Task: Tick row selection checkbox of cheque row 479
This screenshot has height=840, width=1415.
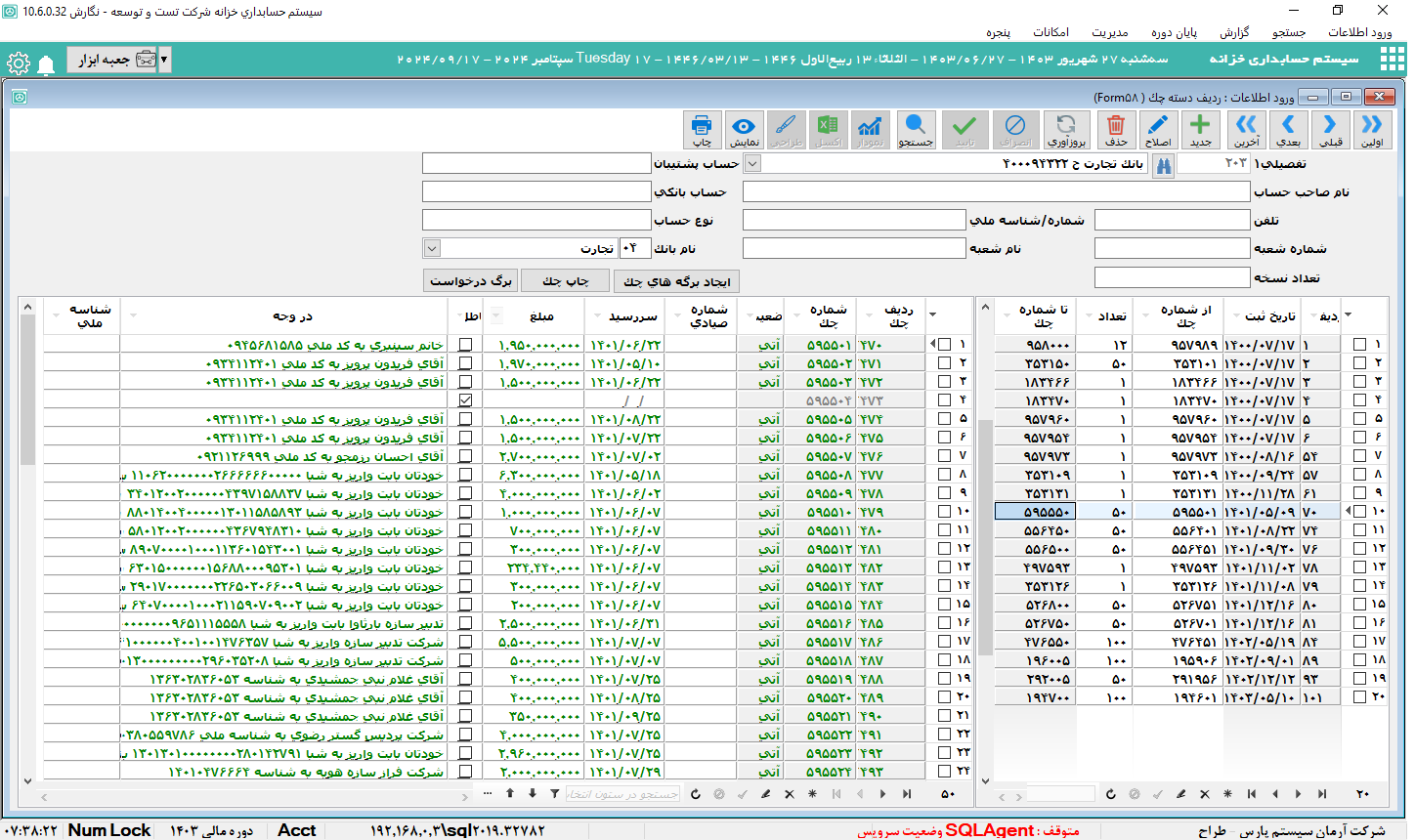Action: point(944,512)
